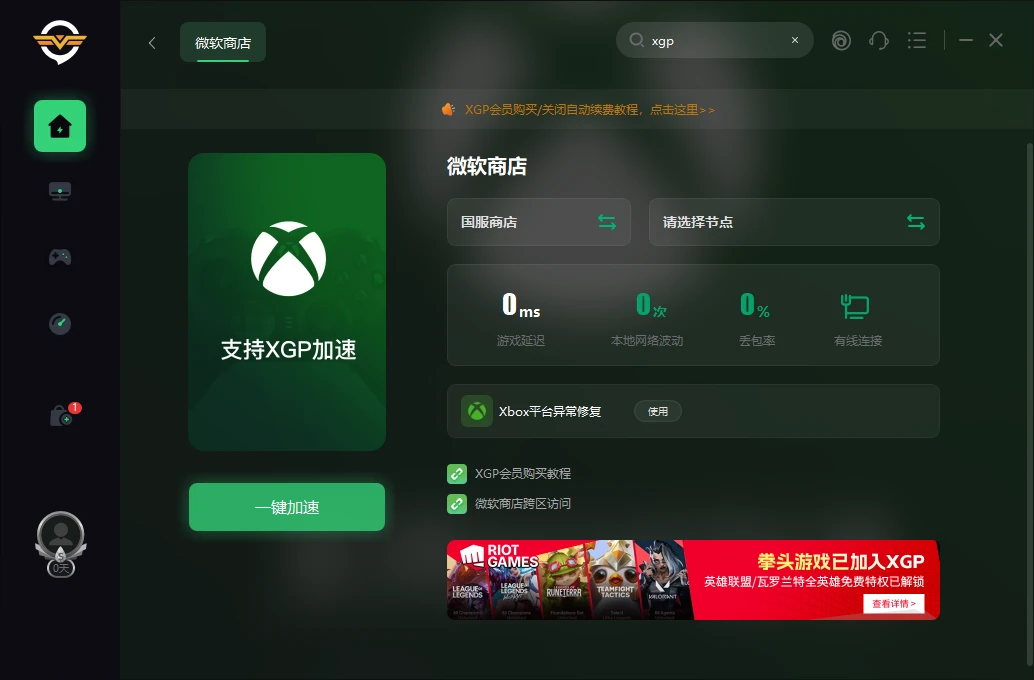Open the spiral-shaped icon in the title bar
Viewport: 1034px width, 680px height.
(841, 40)
